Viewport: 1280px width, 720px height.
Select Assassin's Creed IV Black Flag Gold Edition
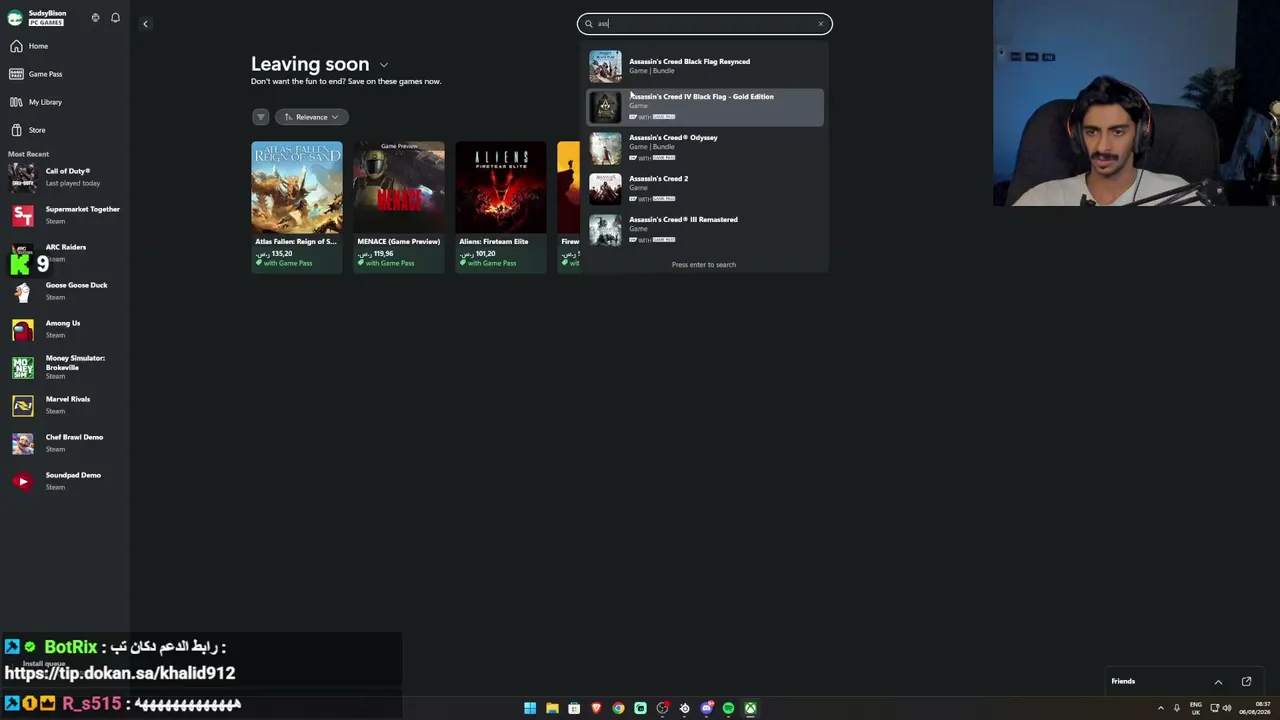point(704,107)
